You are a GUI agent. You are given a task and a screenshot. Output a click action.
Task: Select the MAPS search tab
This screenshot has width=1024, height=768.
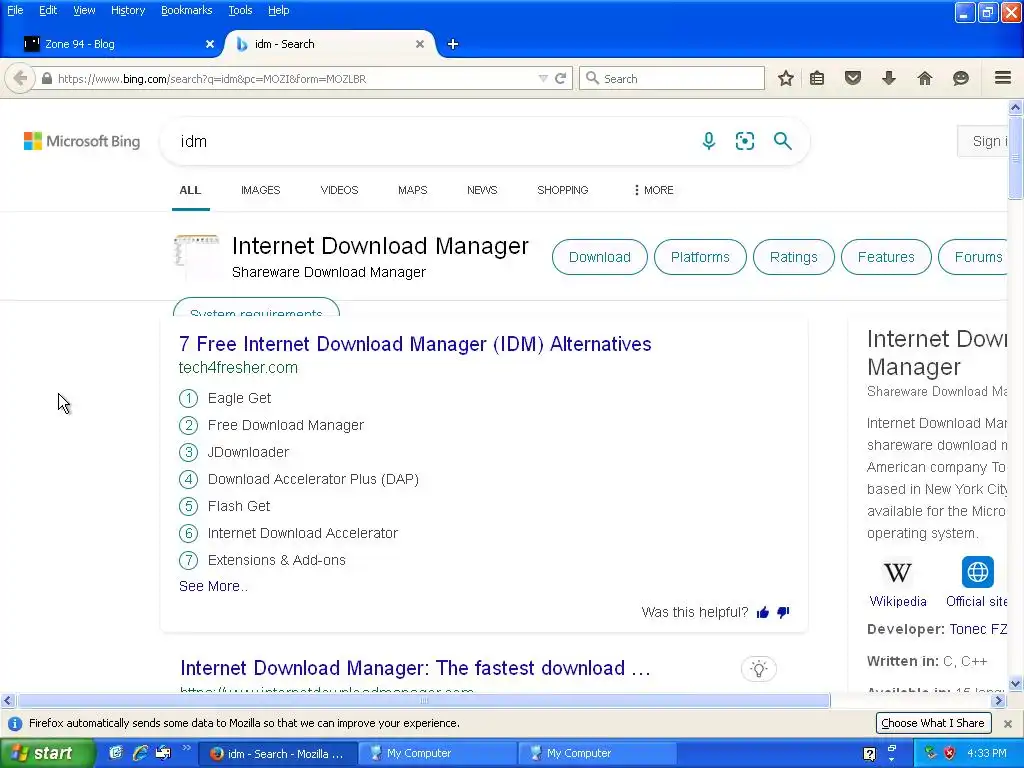pos(412,190)
